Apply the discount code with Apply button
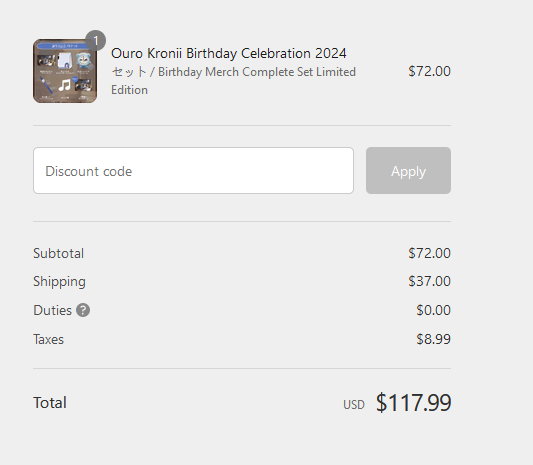The image size is (533, 465). tap(408, 171)
